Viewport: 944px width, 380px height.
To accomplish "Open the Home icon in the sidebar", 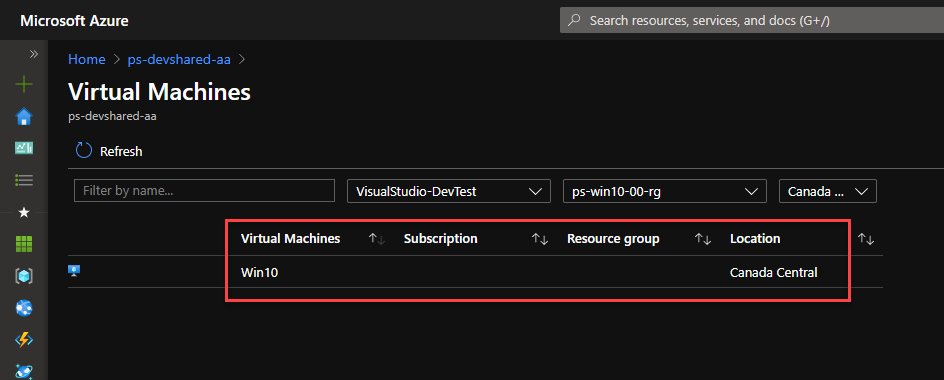I will [x=23, y=116].
